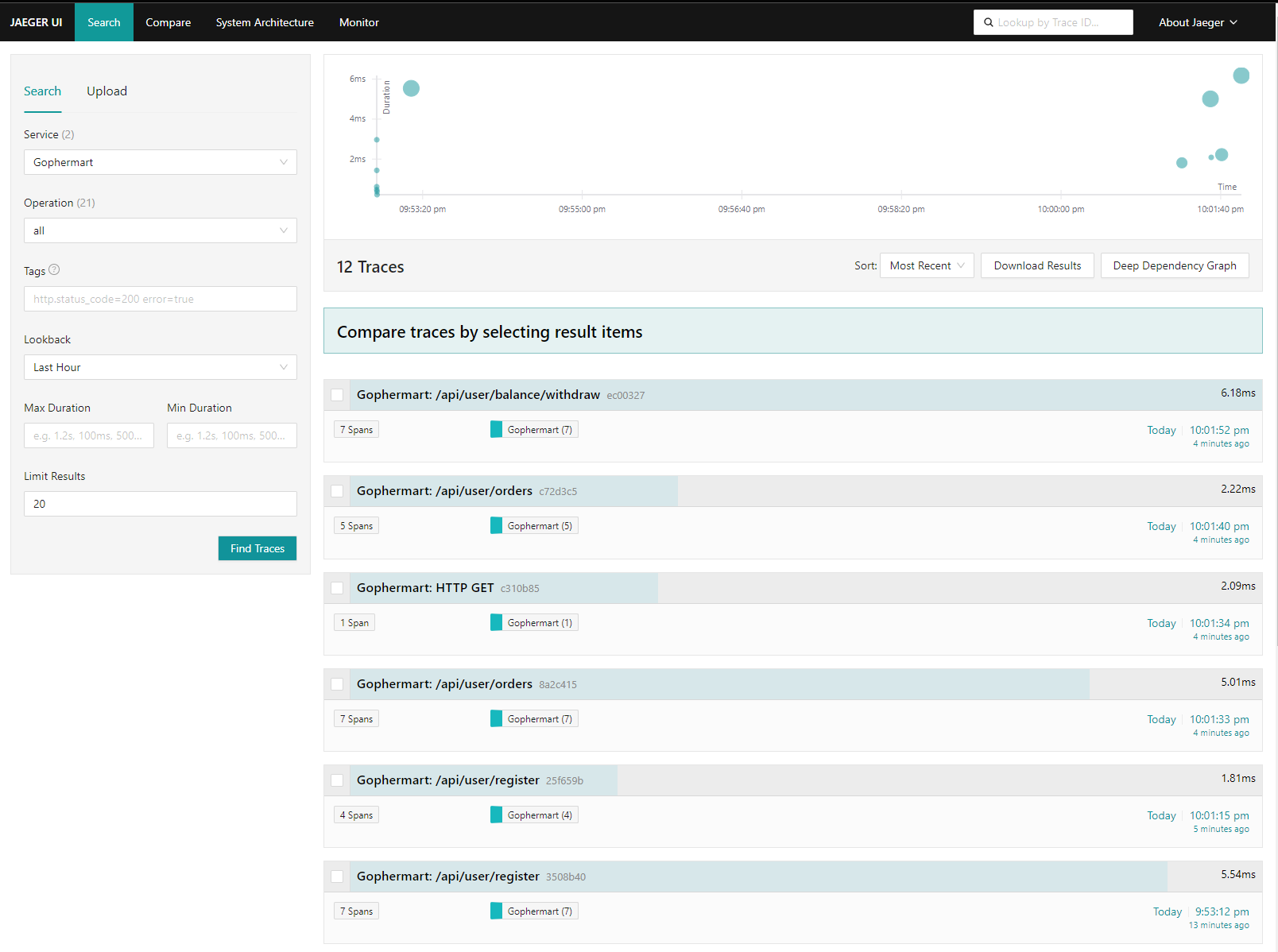Click the top-right scatter plot dot above 6ms
This screenshot has height=952, width=1278.
coord(1241,75)
